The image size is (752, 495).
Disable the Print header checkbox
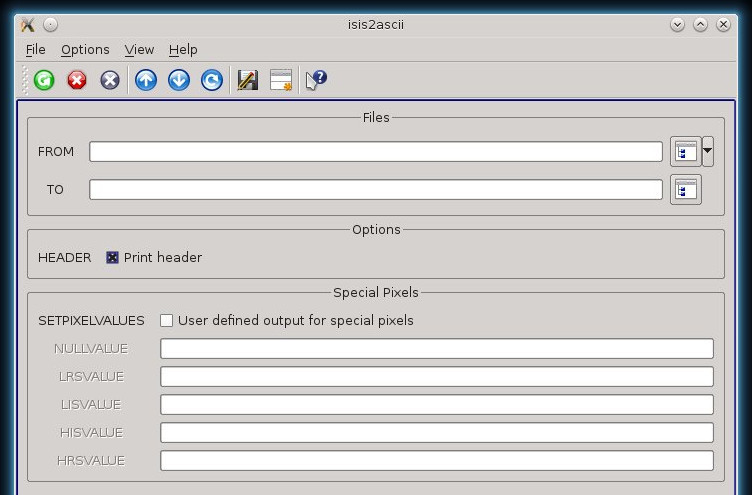[x=113, y=258]
